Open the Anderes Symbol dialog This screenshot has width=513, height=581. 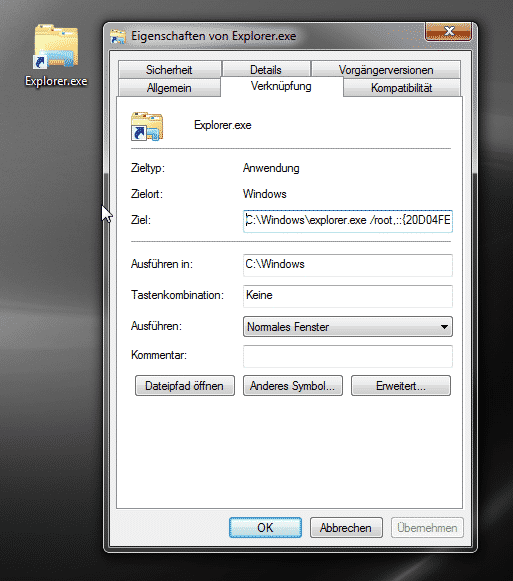tap(293, 386)
